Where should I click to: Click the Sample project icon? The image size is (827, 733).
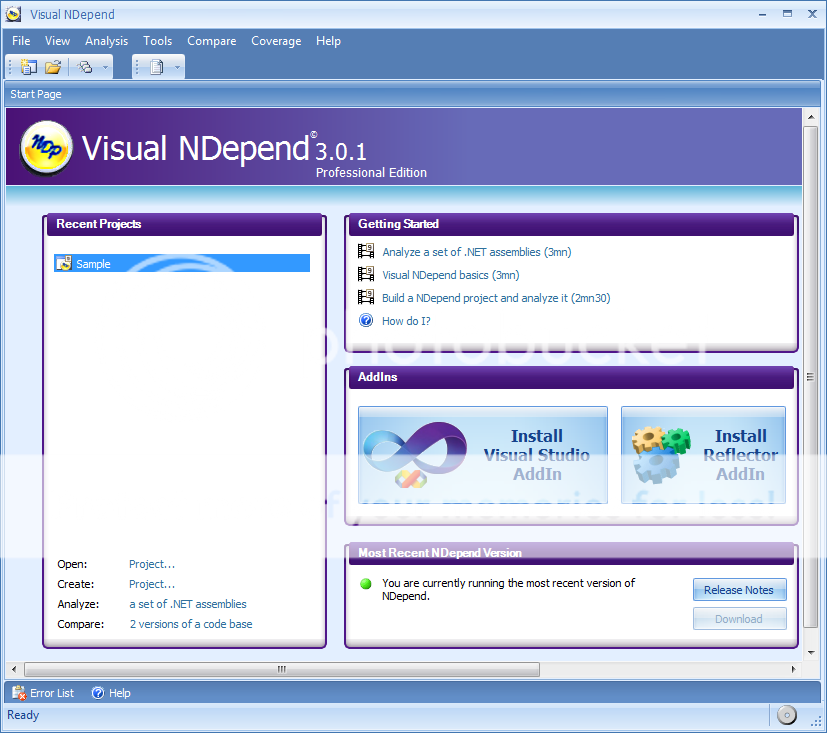click(64, 263)
